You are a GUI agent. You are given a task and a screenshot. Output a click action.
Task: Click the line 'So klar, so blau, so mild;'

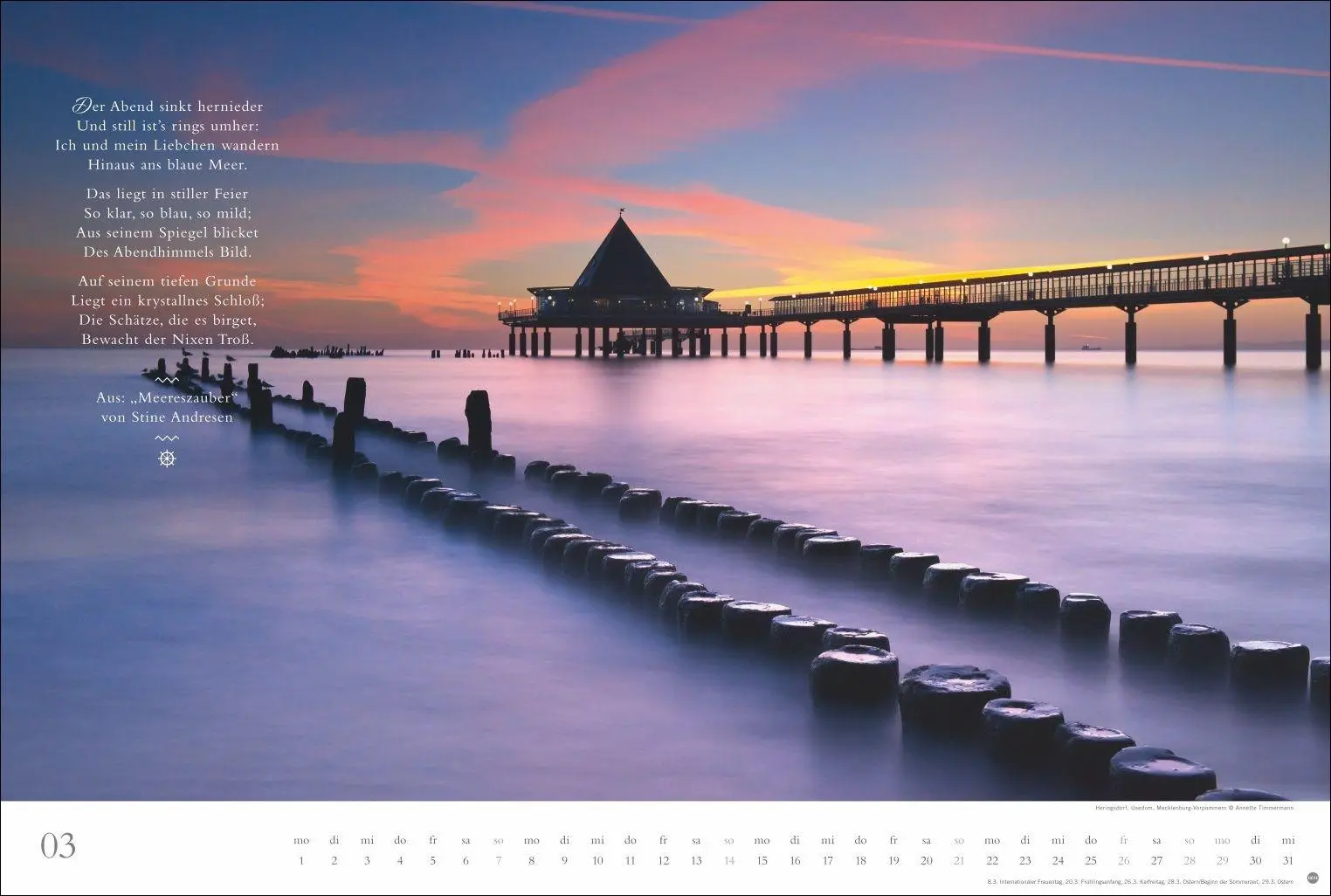(168, 213)
